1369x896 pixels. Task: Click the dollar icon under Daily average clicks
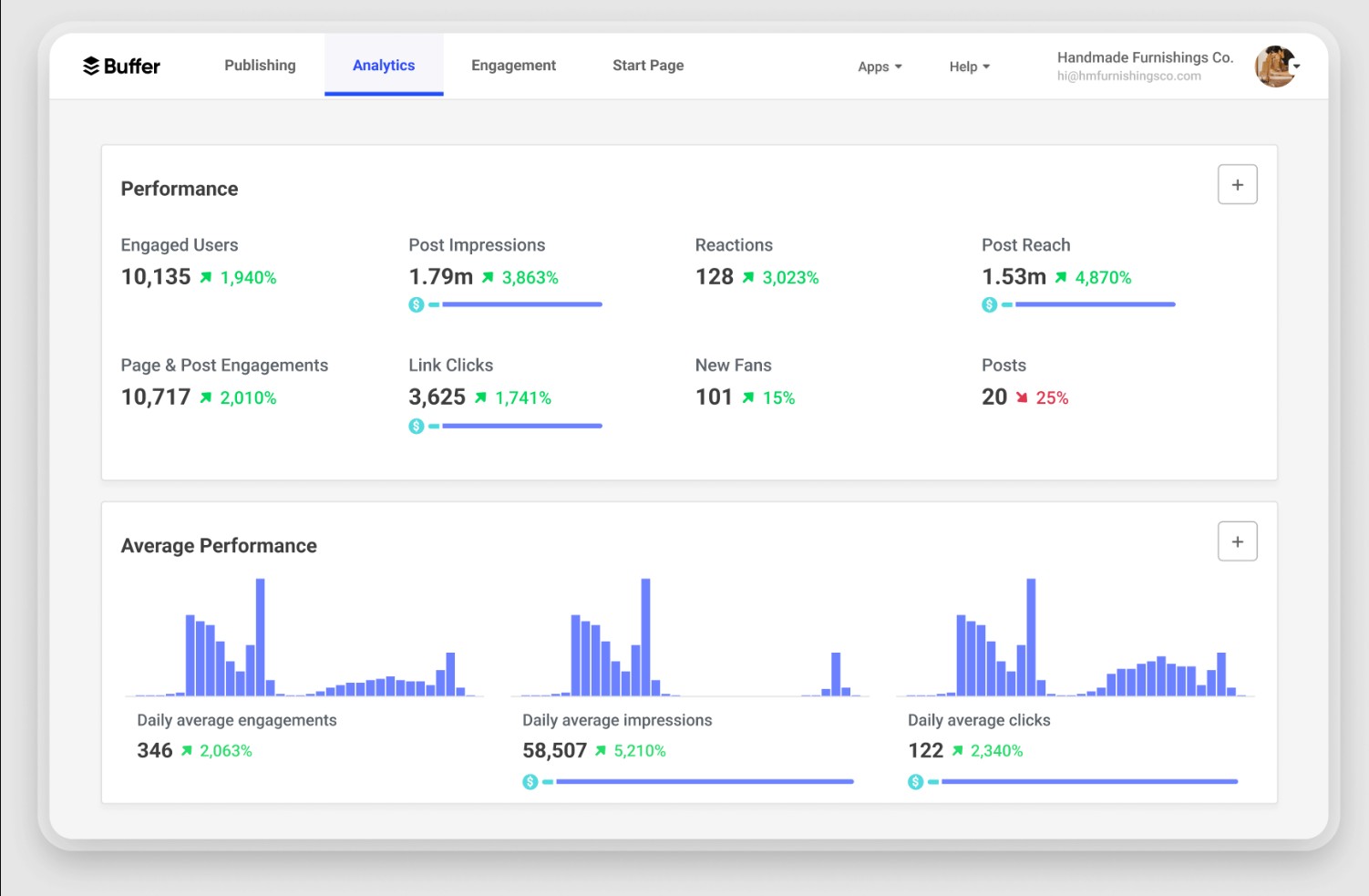pyautogui.click(x=916, y=782)
